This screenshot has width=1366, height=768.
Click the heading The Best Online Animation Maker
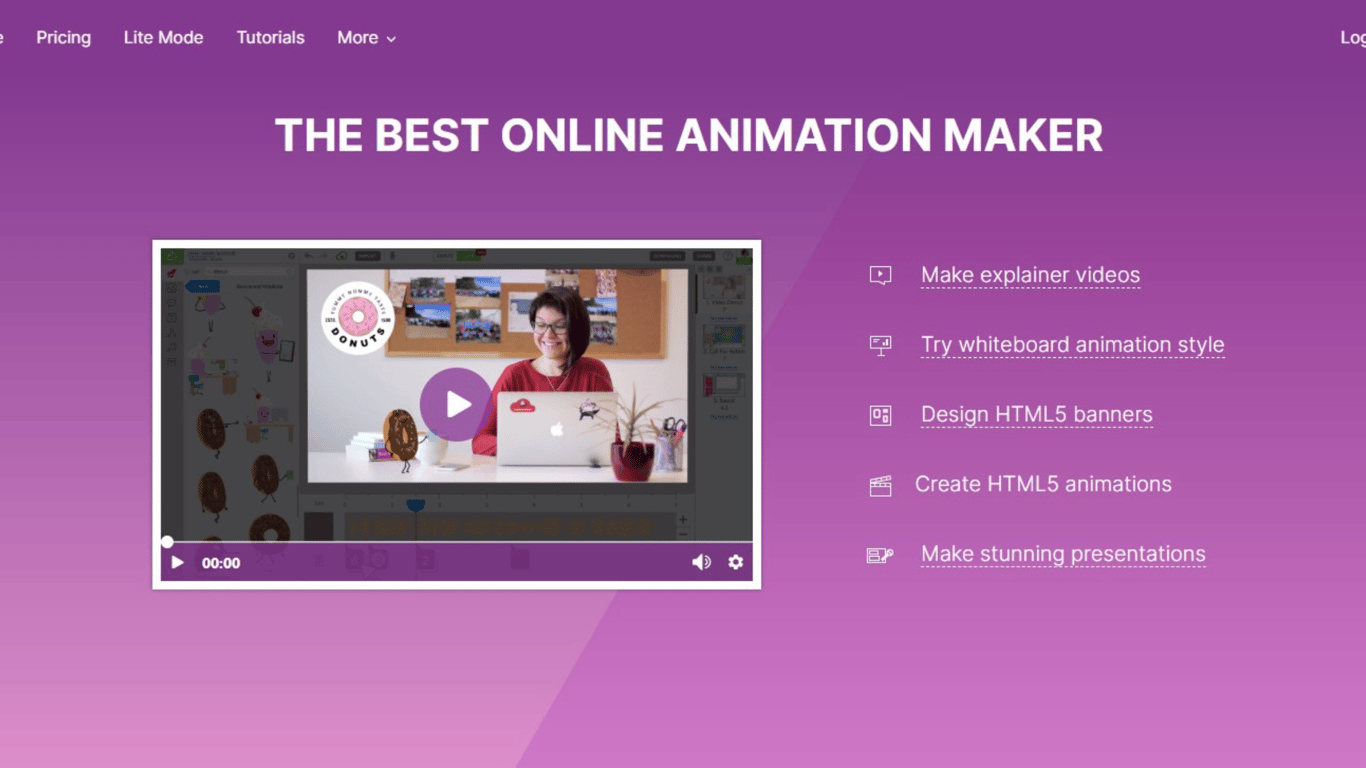(689, 136)
